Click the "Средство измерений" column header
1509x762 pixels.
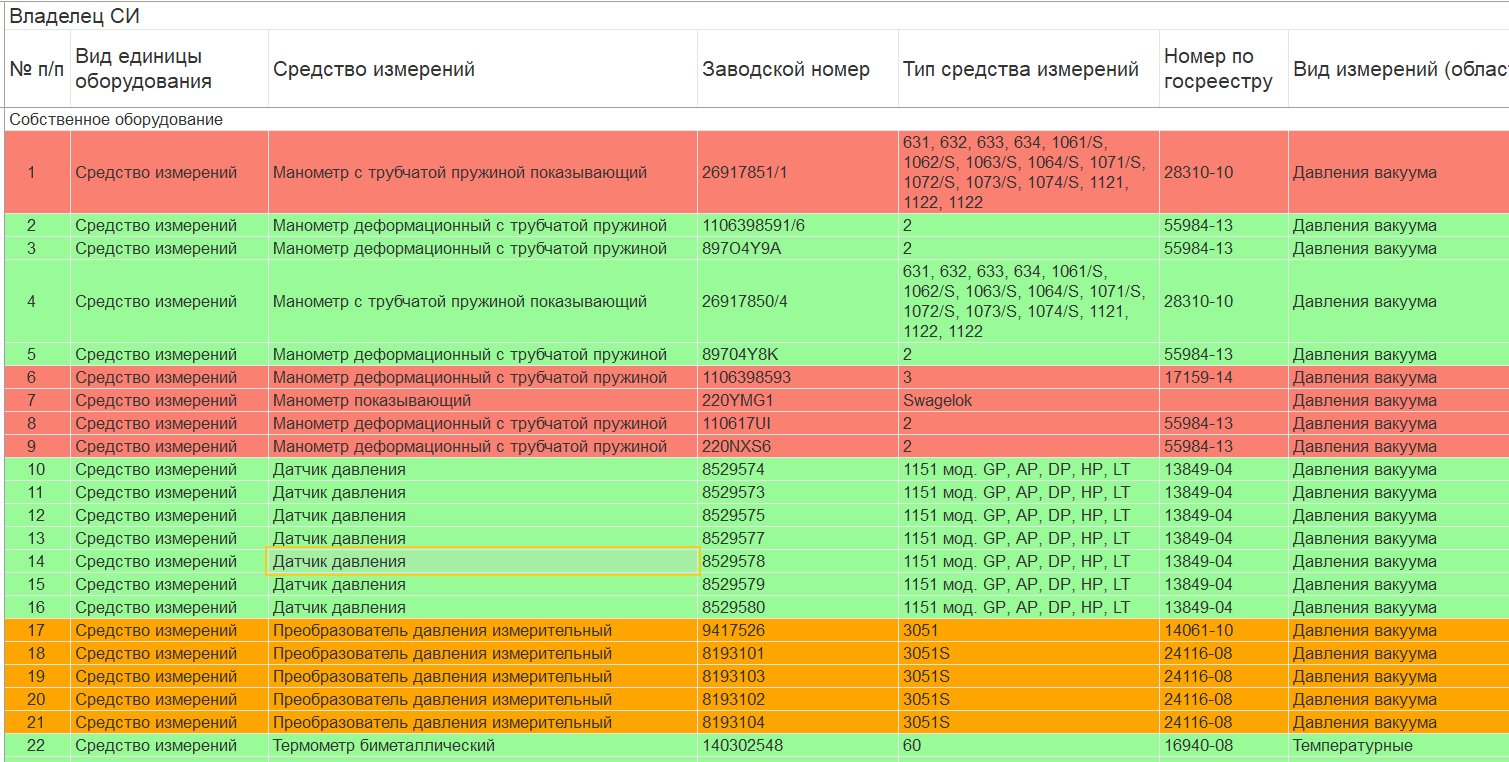click(374, 69)
